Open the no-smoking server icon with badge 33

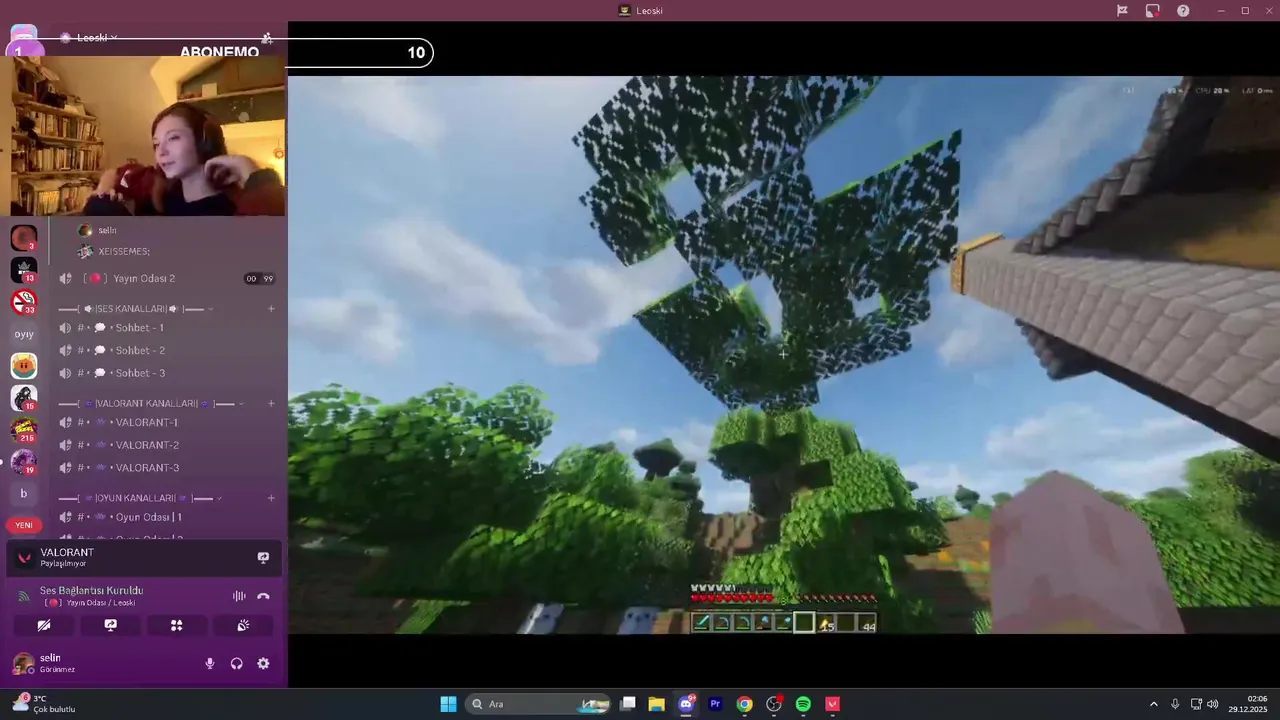(x=24, y=301)
